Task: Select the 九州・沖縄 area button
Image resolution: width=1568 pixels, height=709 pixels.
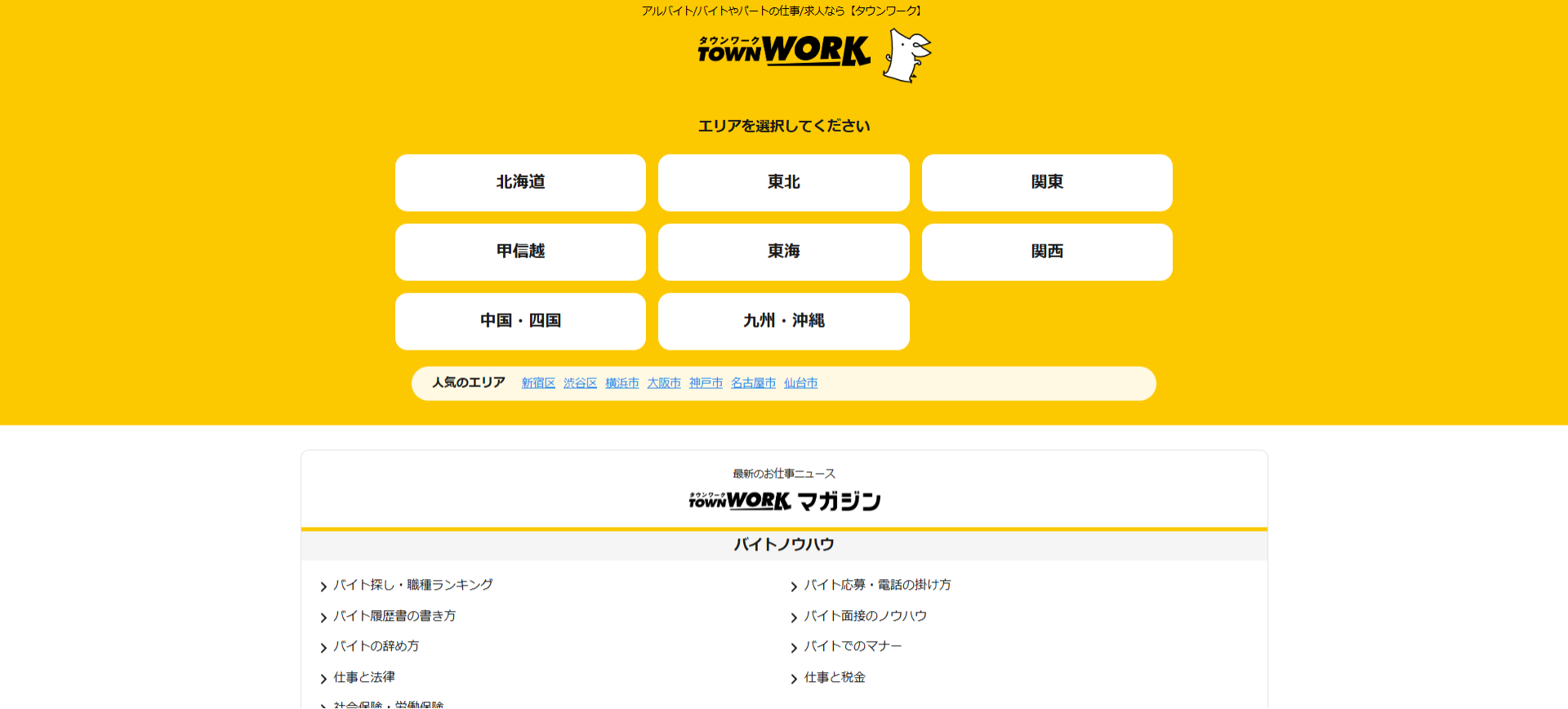Action: (784, 322)
